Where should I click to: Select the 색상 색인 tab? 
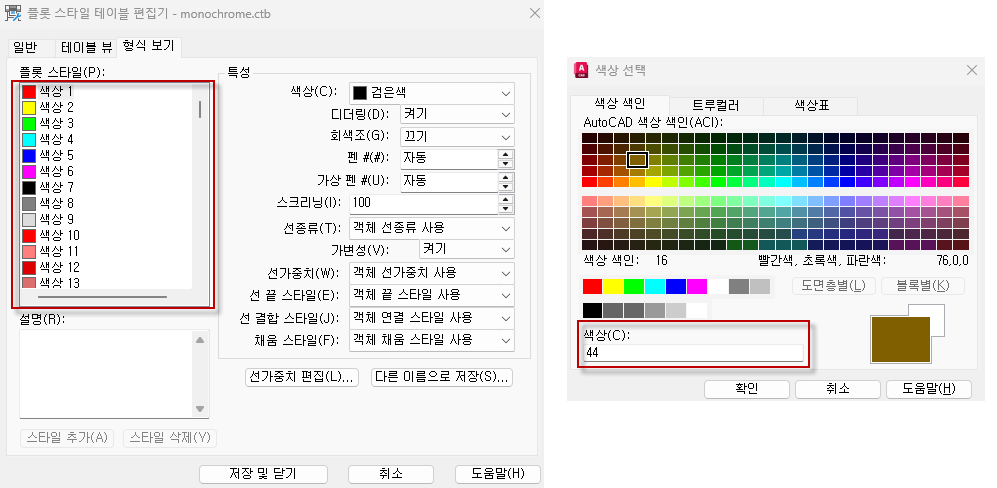point(620,104)
